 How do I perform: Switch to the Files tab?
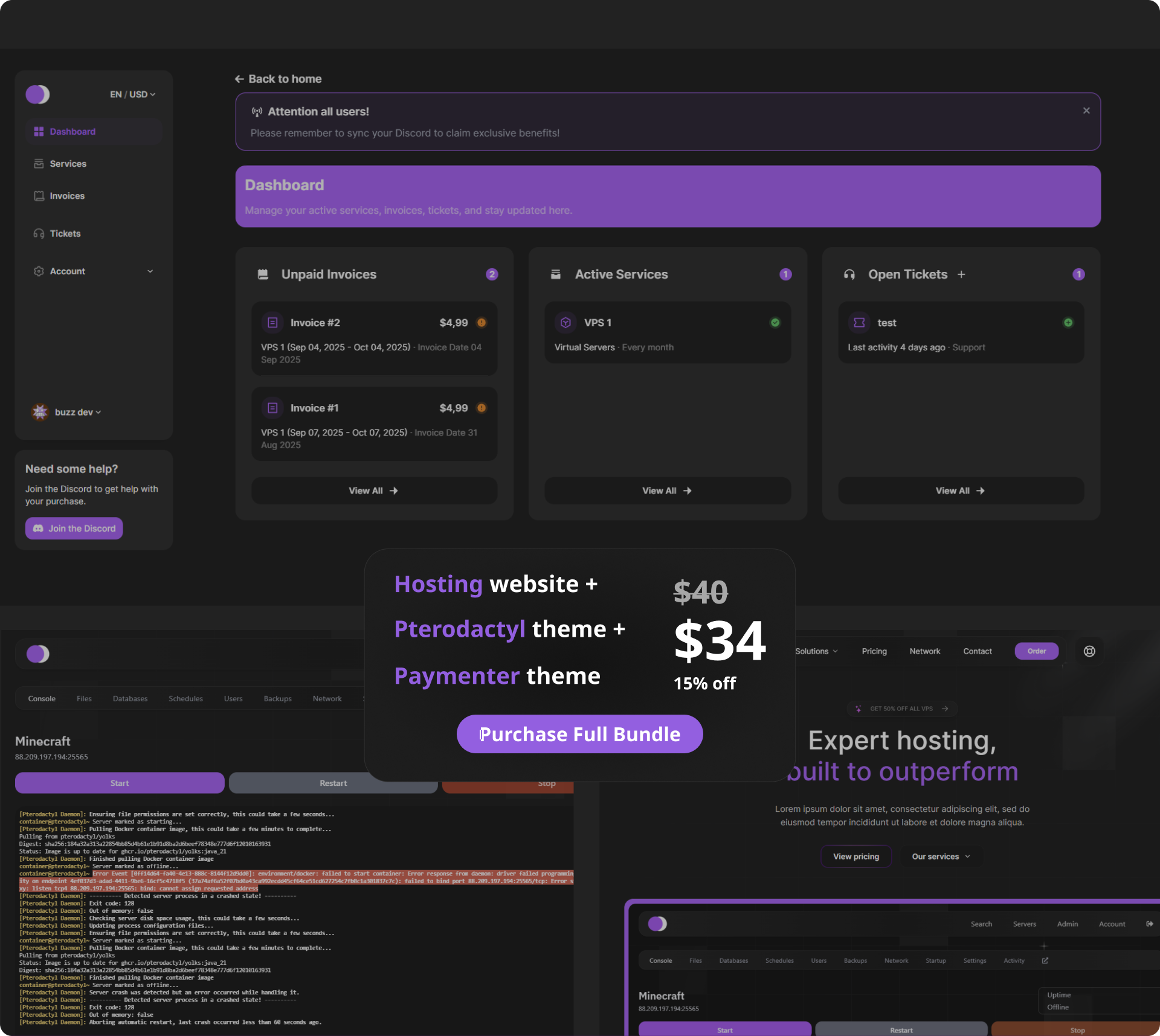(x=84, y=698)
